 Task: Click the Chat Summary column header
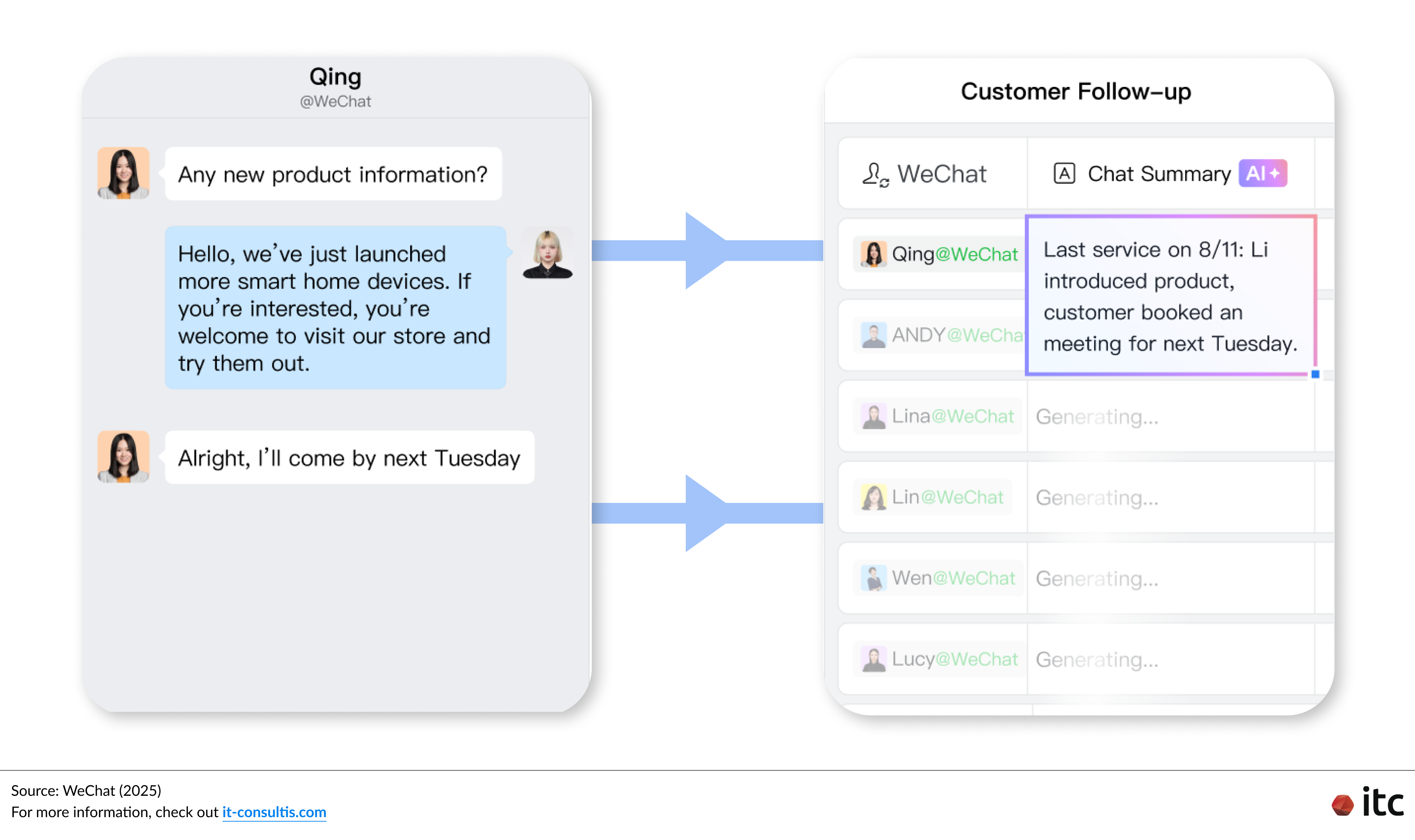point(1159,174)
